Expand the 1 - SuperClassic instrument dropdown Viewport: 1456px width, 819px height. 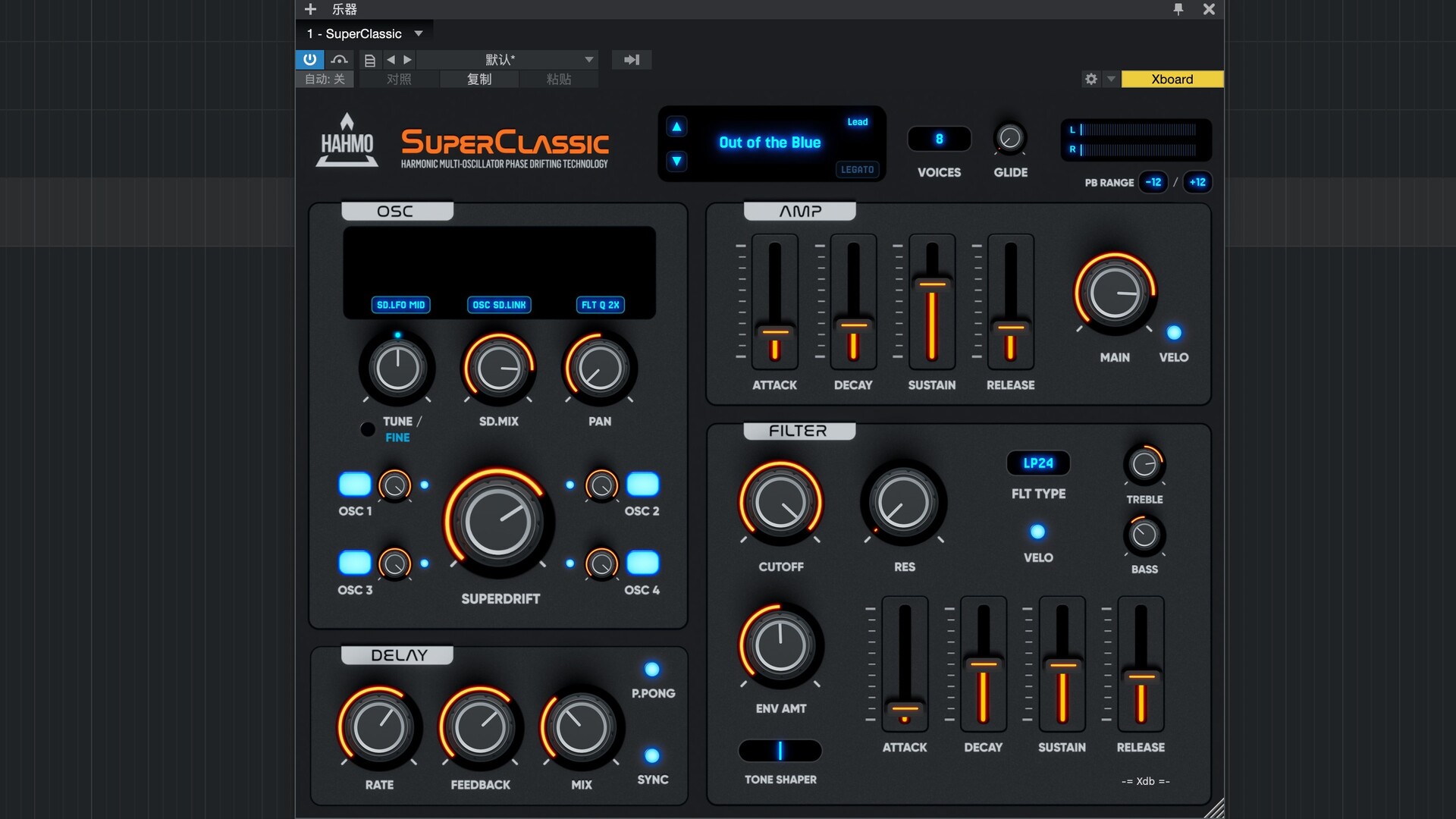click(x=419, y=33)
